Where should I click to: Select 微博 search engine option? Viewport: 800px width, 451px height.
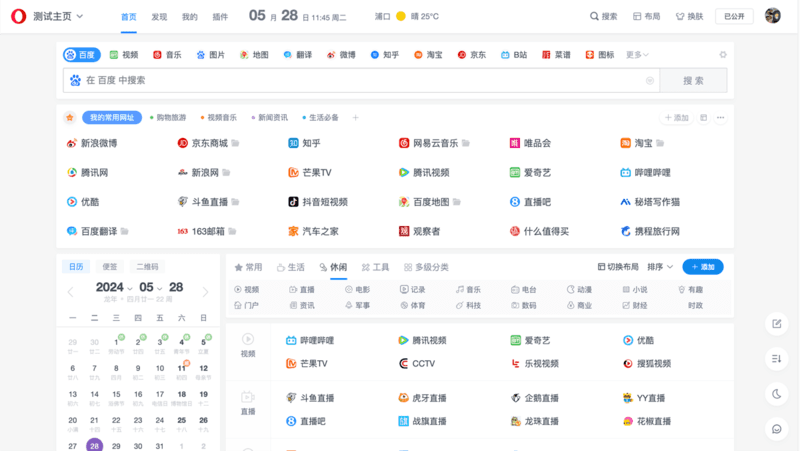point(341,55)
